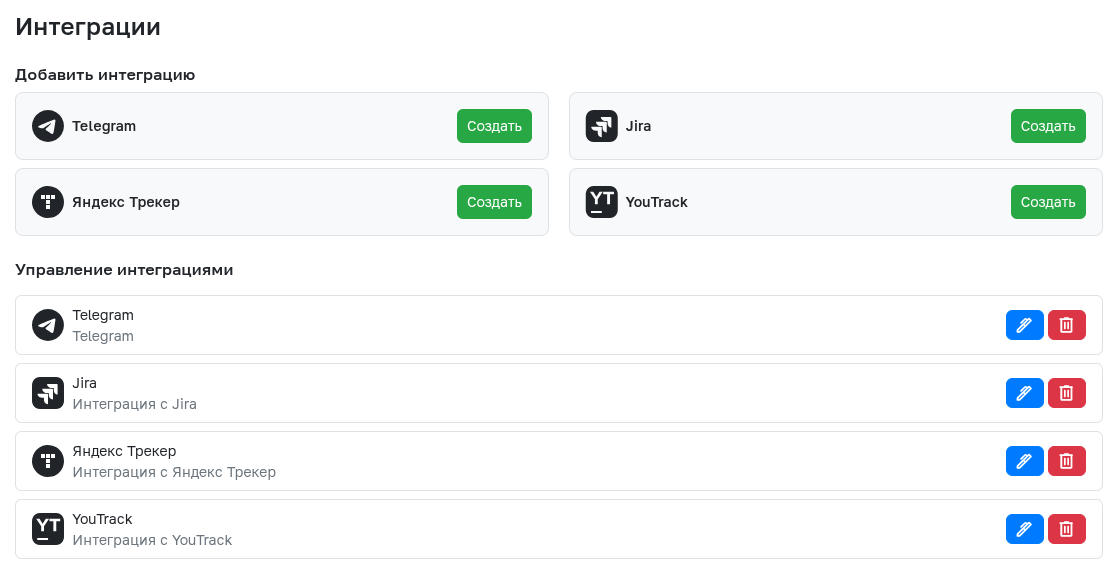The width and height of the screenshot is (1120, 569).
Task: Edit the YouTrack integration
Action: tap(1024, 529)
